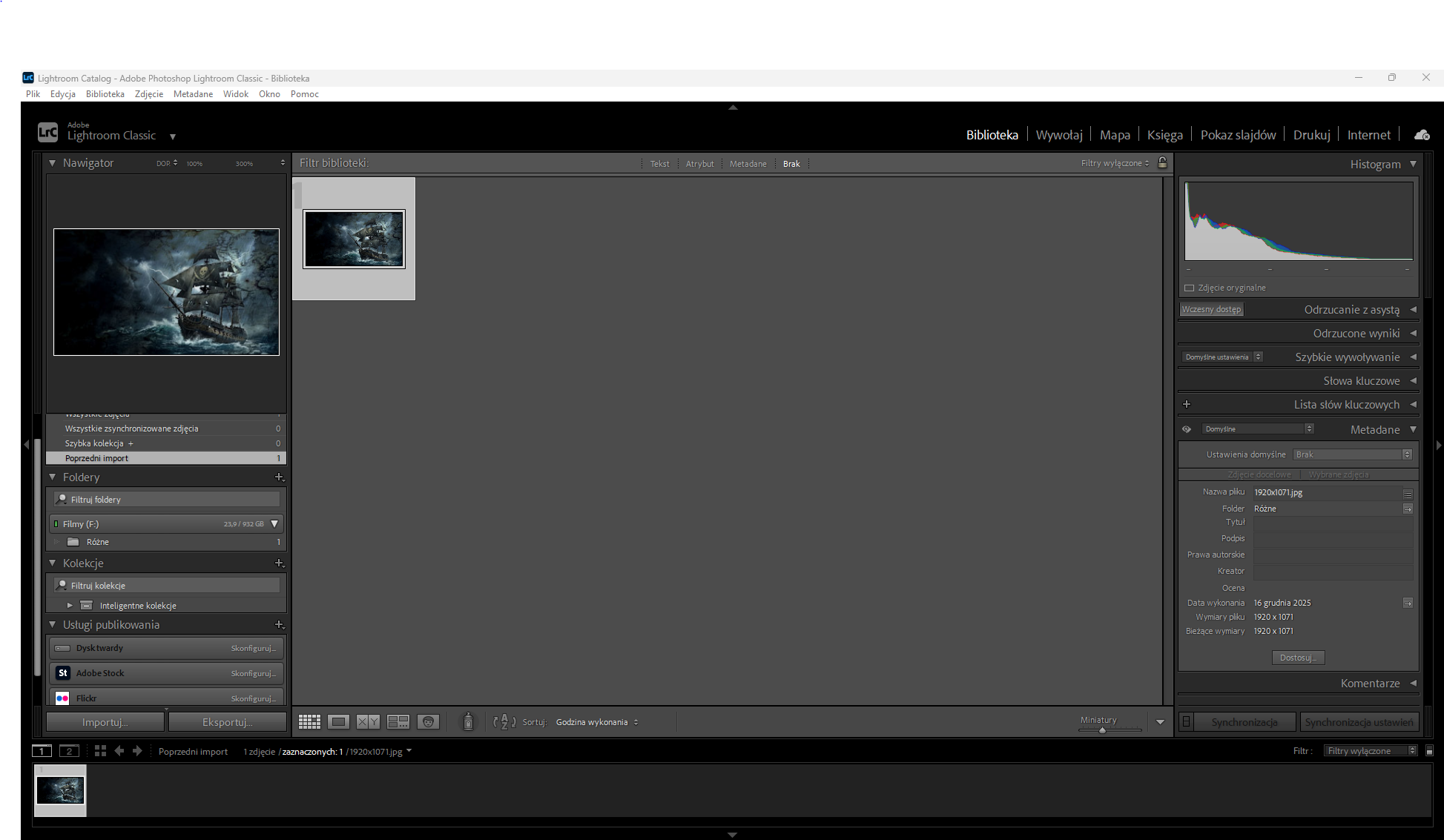
Task: Collapse the Nawigator panel
Action: (53, 163)
